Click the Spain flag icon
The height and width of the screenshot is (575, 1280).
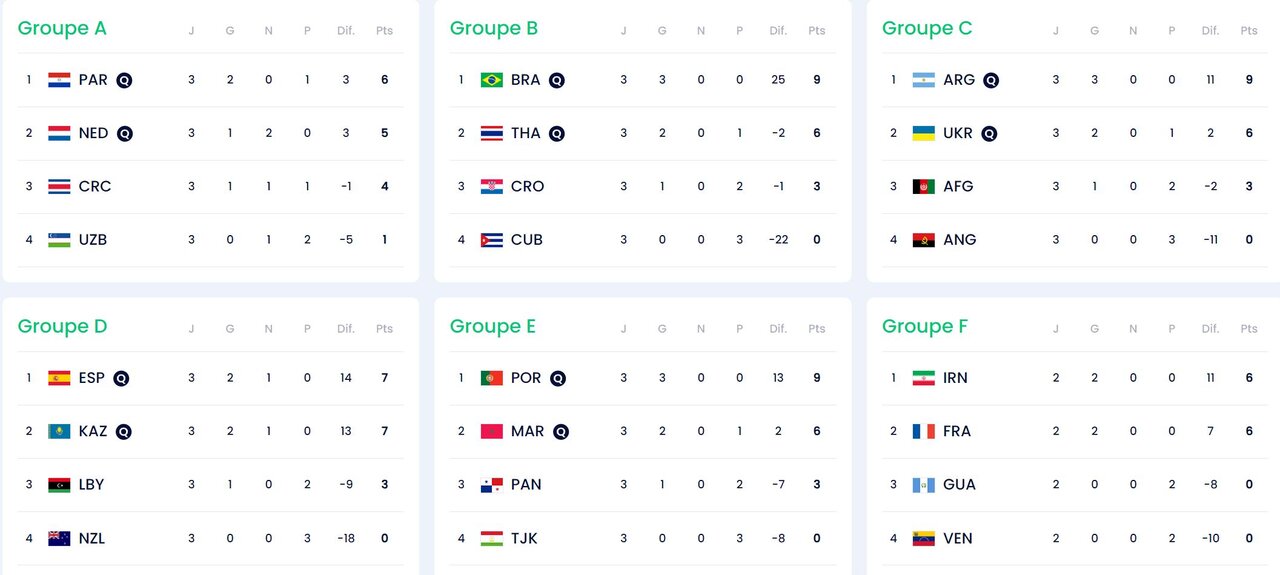click(59, 378)
